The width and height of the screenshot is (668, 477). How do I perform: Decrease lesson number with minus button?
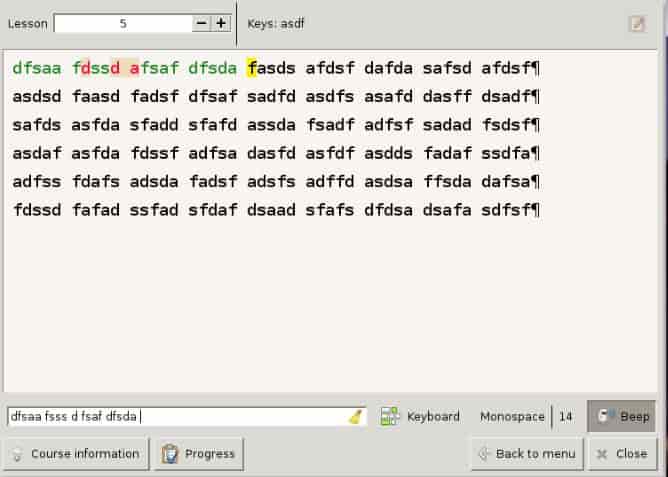(x=201, y=23)
